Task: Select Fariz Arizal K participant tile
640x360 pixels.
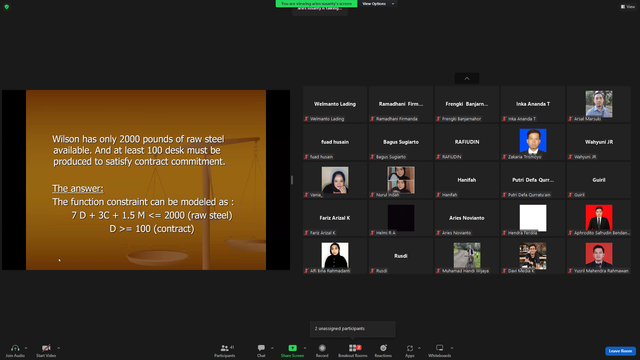Action: pos(335,218)
